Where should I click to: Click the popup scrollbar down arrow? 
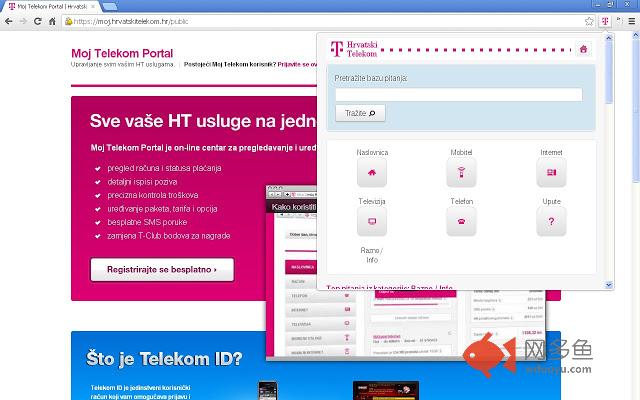click(x=609, y=285)
